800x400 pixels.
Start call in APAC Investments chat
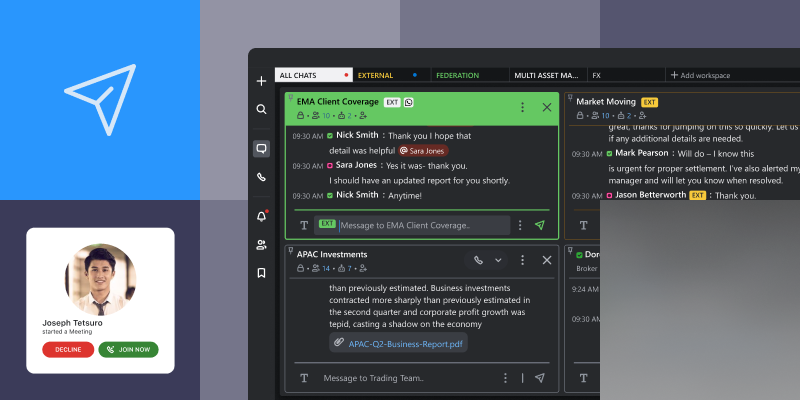tap(478, 260)
